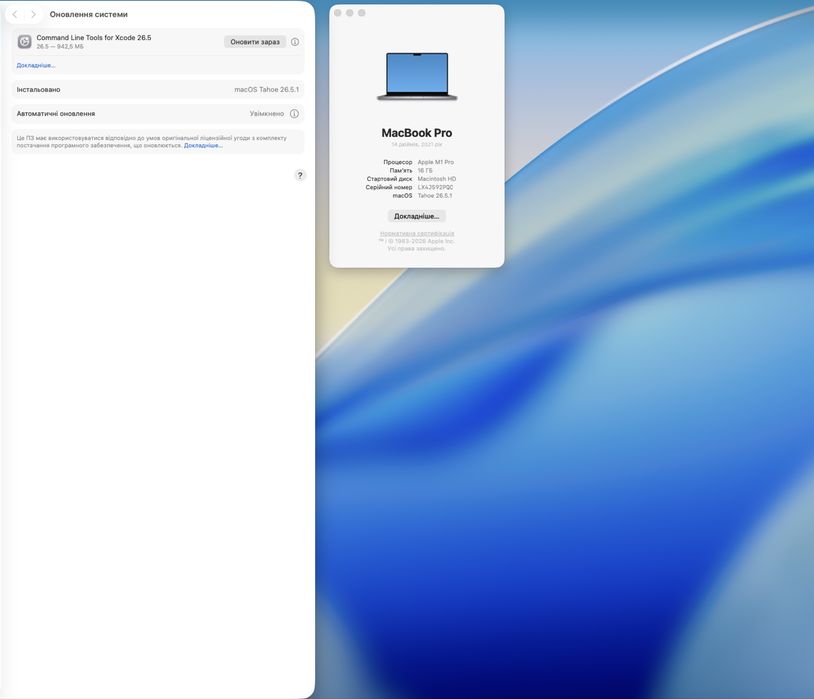Close the About This Mac window
This screenshot has width=814, height=699.
point(338,13)
